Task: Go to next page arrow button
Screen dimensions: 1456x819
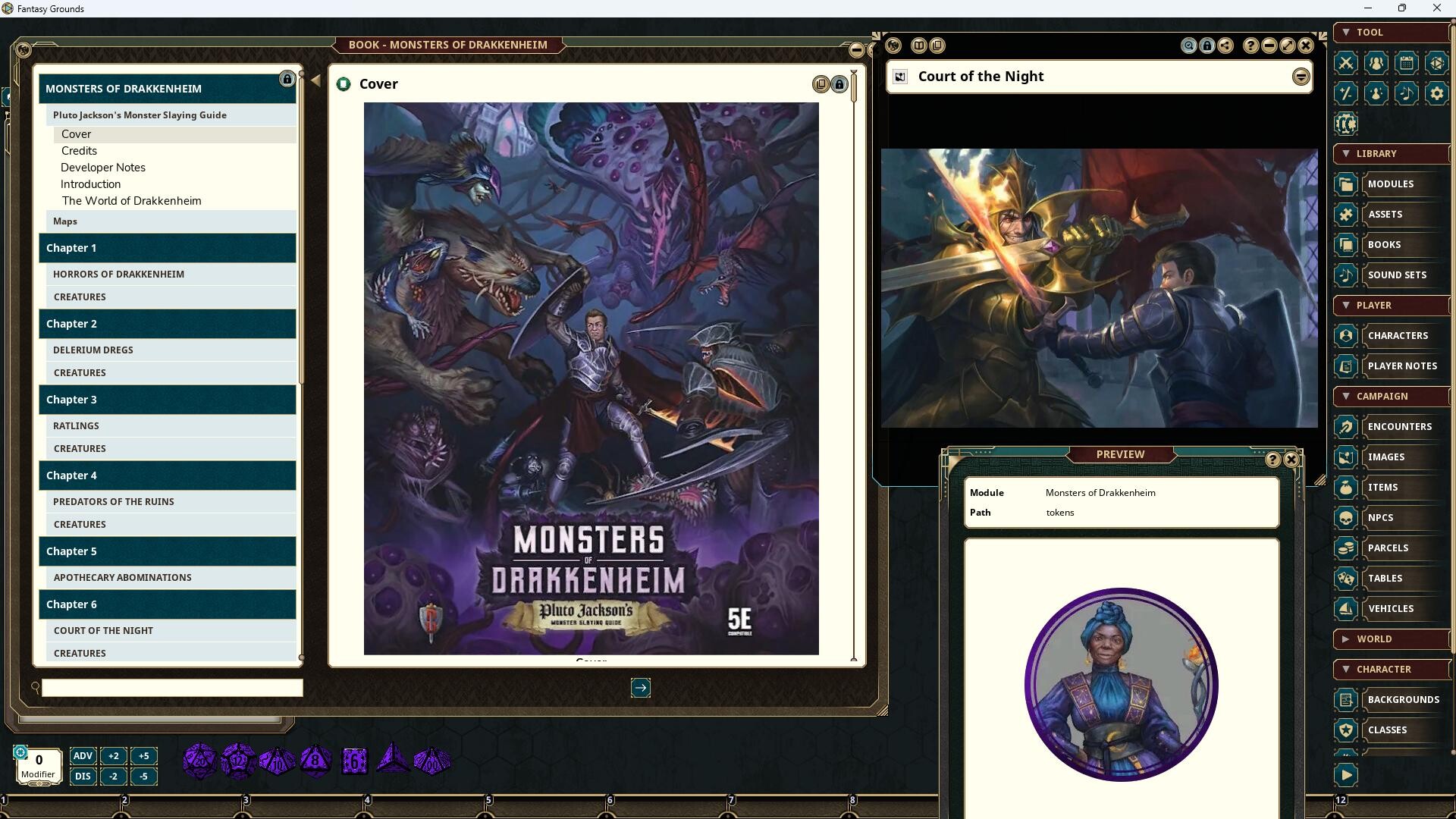Action: pyautogui.click(x=641, y=688)
